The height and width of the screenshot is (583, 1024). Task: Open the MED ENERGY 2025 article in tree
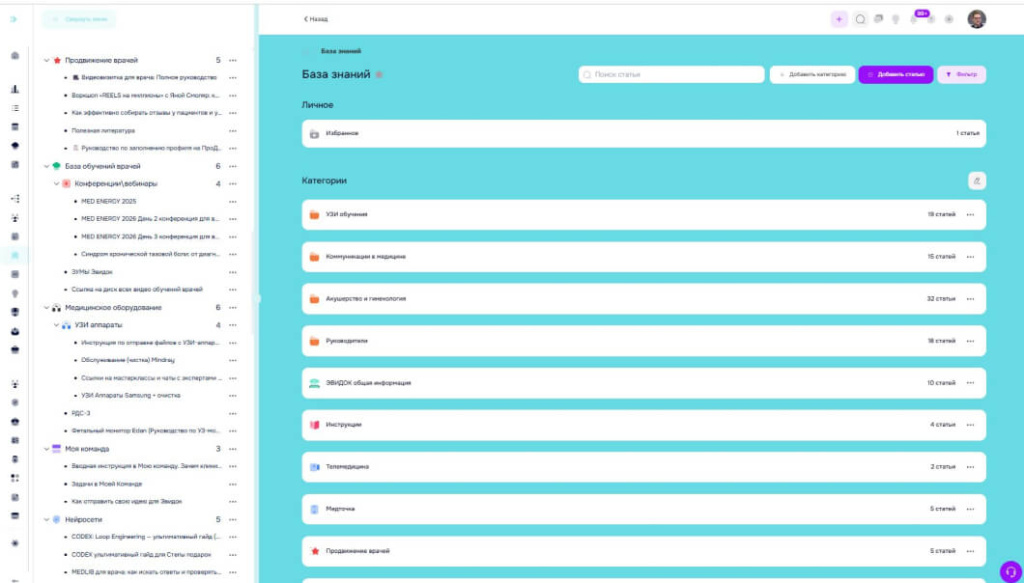(108, 202)
